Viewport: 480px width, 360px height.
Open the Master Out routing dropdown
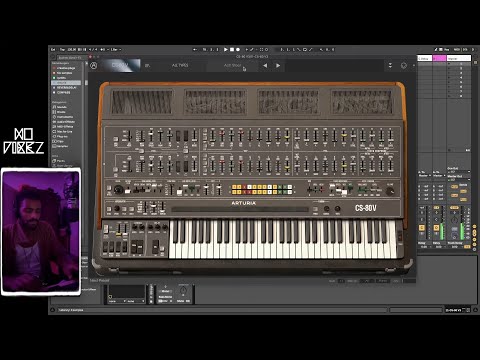click(x=459, y=180)
